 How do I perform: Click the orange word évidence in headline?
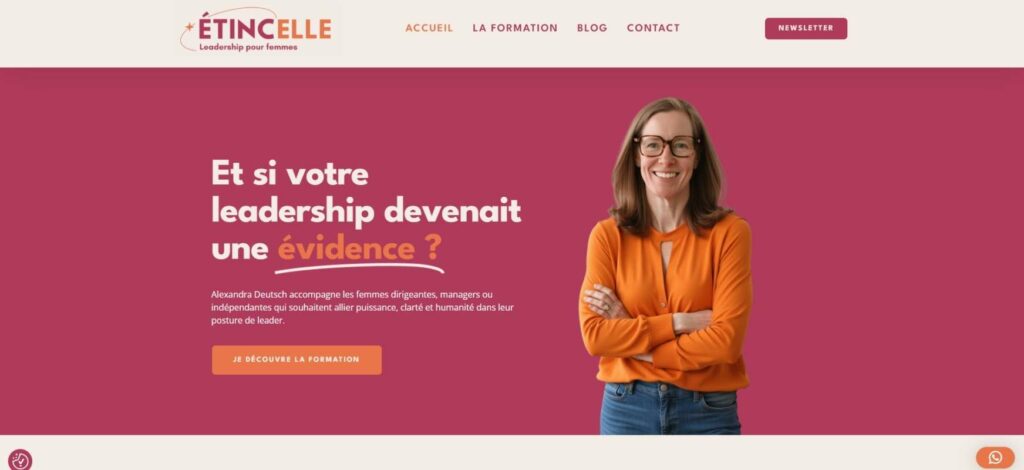point(346,248)
